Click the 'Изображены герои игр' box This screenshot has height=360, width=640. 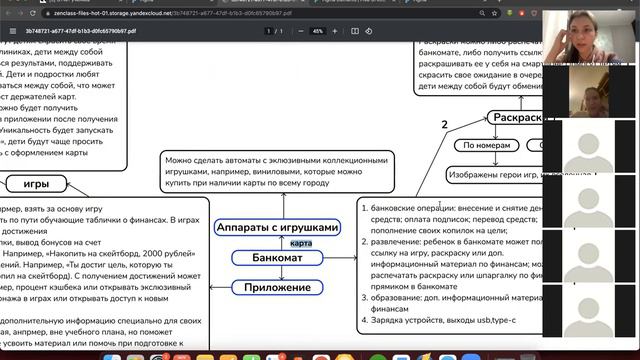click(495, 175)
